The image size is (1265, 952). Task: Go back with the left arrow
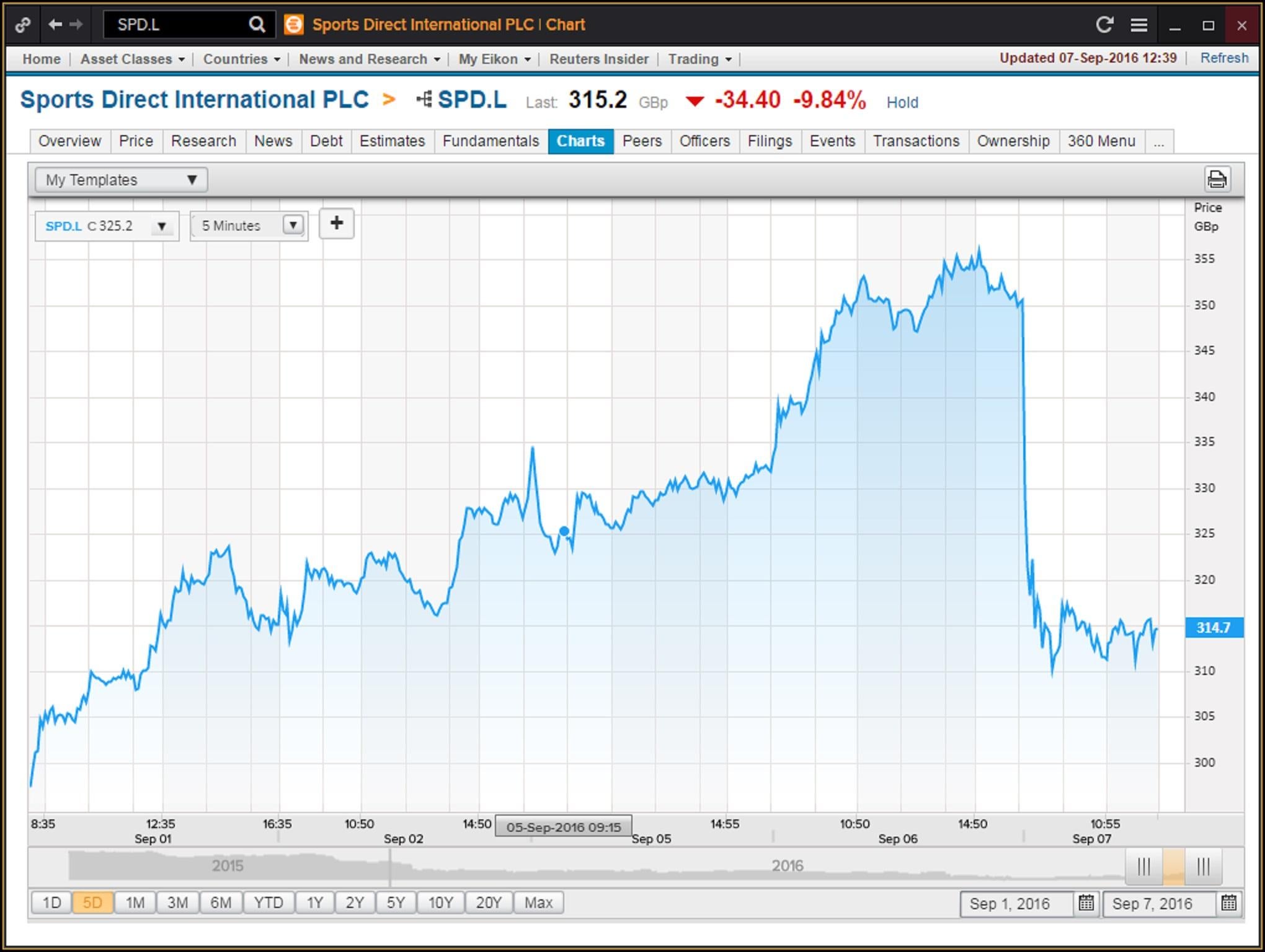tap(55, 24)
